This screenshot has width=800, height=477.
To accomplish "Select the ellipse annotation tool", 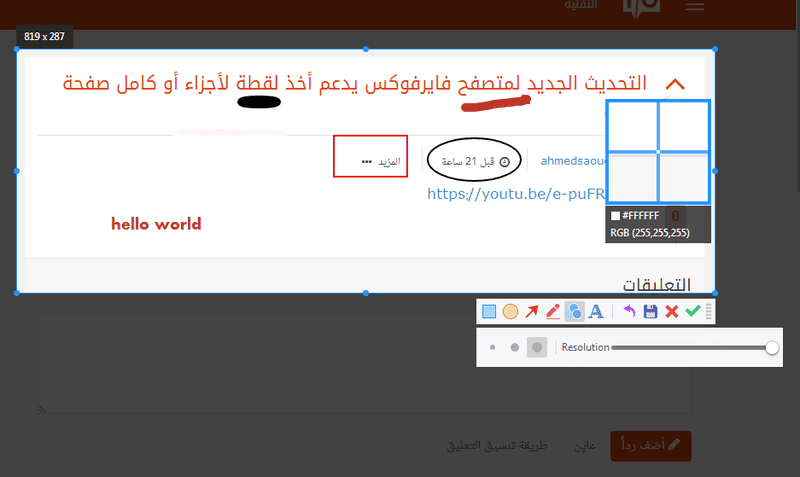I will tap(510, 311).
